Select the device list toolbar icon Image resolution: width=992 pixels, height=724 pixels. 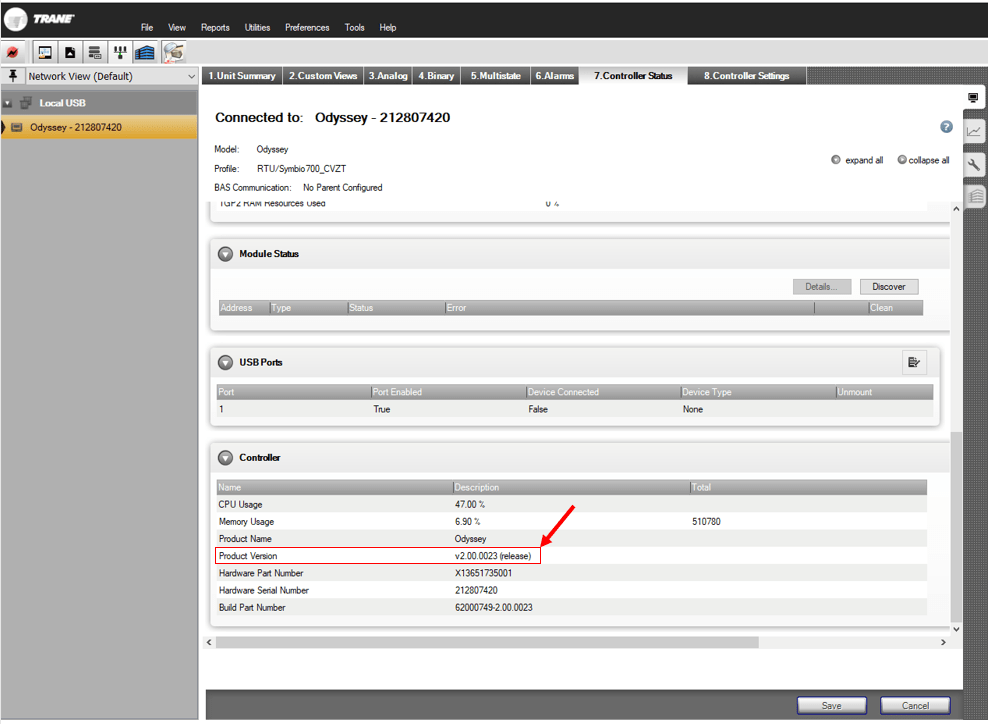[95, 51]
